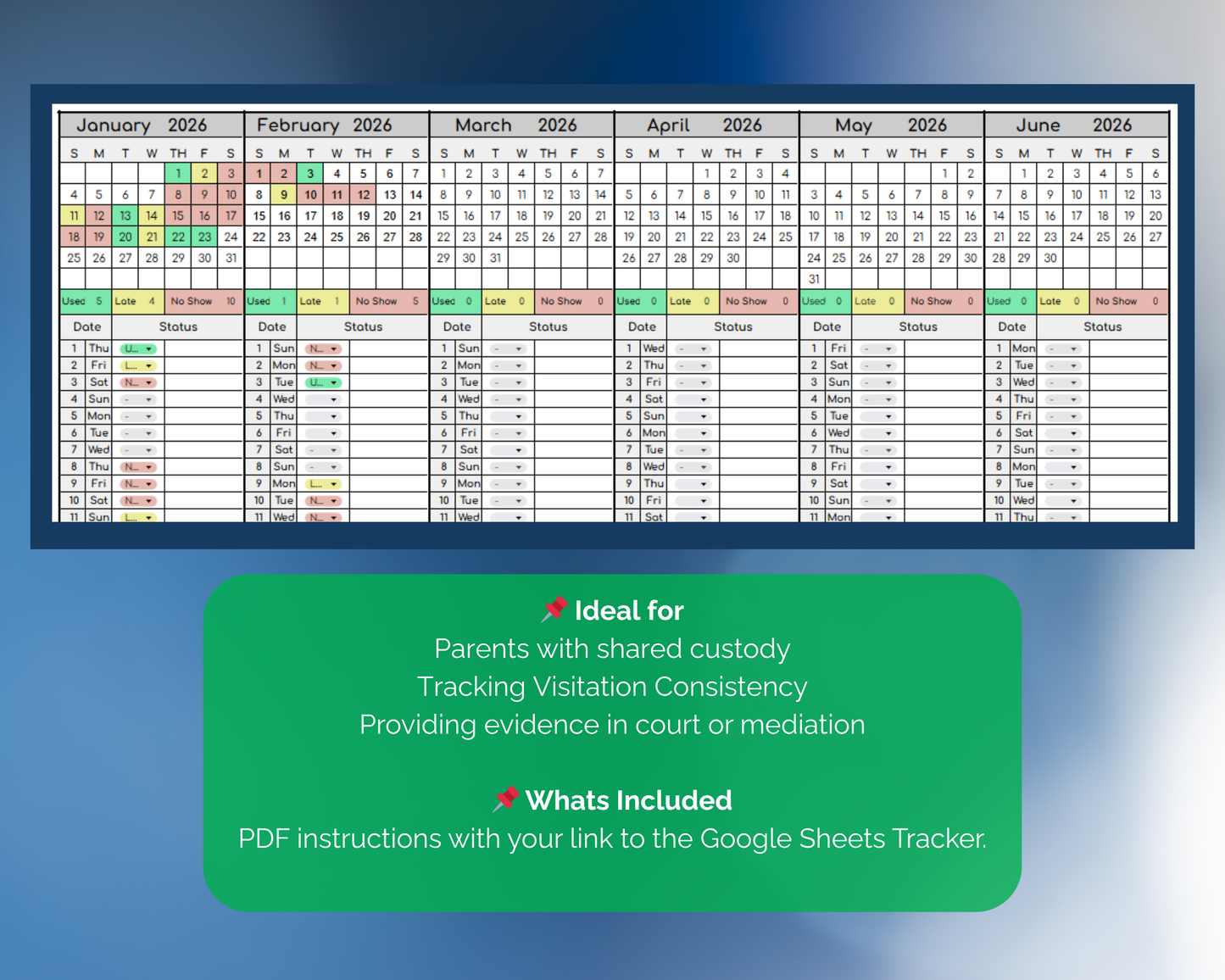
Task: Click day 15 in April calendar
Action: [706, 216]
